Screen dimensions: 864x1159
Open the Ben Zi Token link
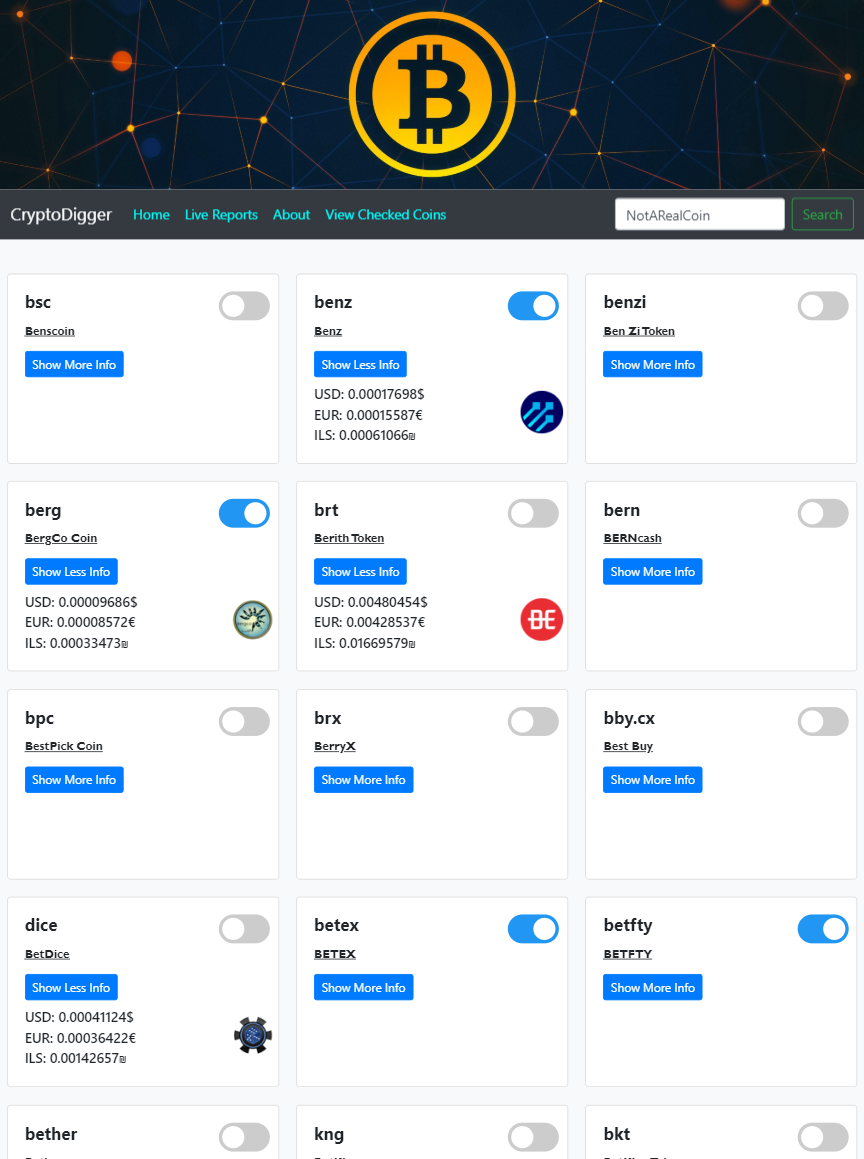(639, 330)
